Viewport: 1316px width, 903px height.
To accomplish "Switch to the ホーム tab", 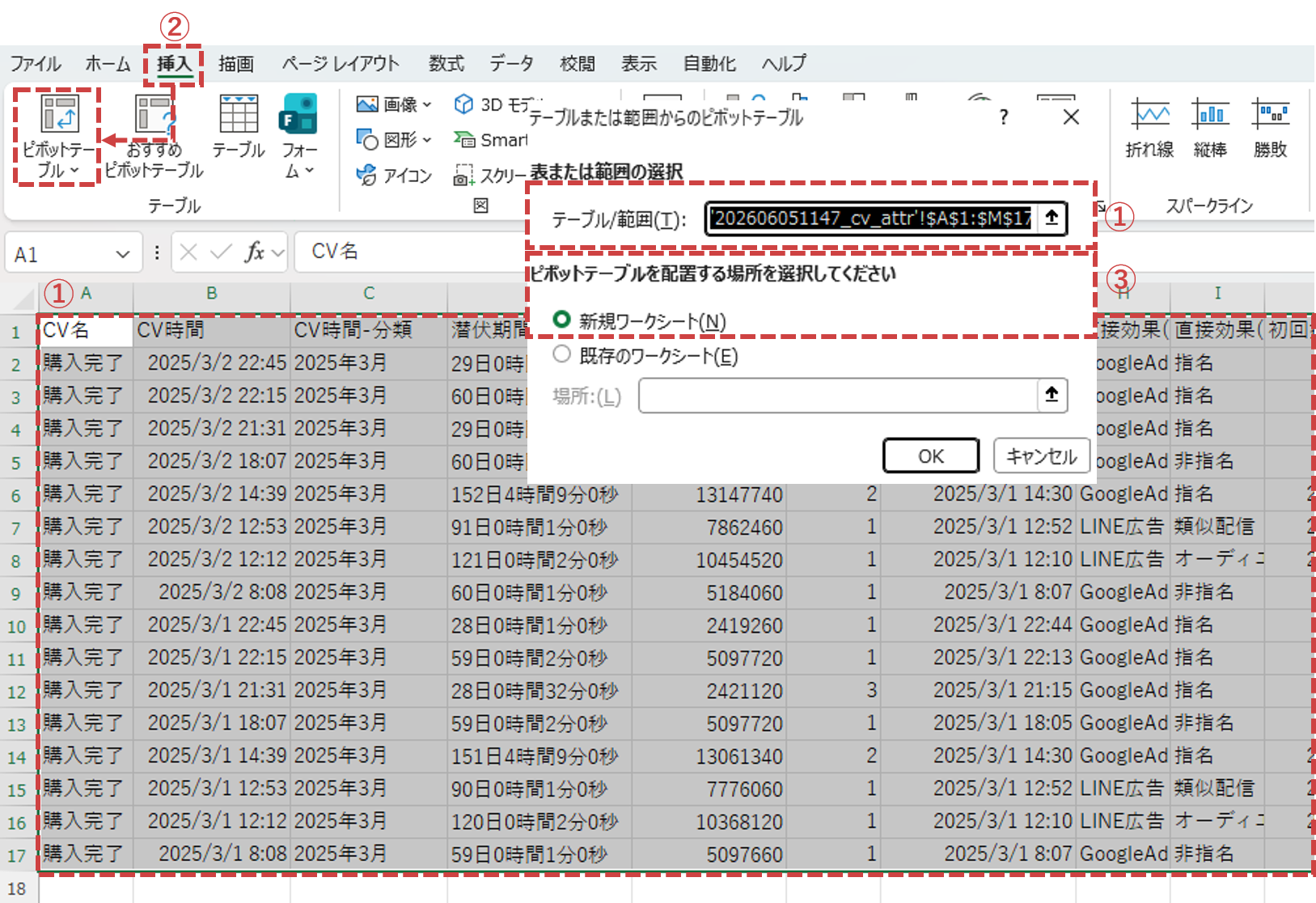I will pyautogui.click(x=108, y=63).
